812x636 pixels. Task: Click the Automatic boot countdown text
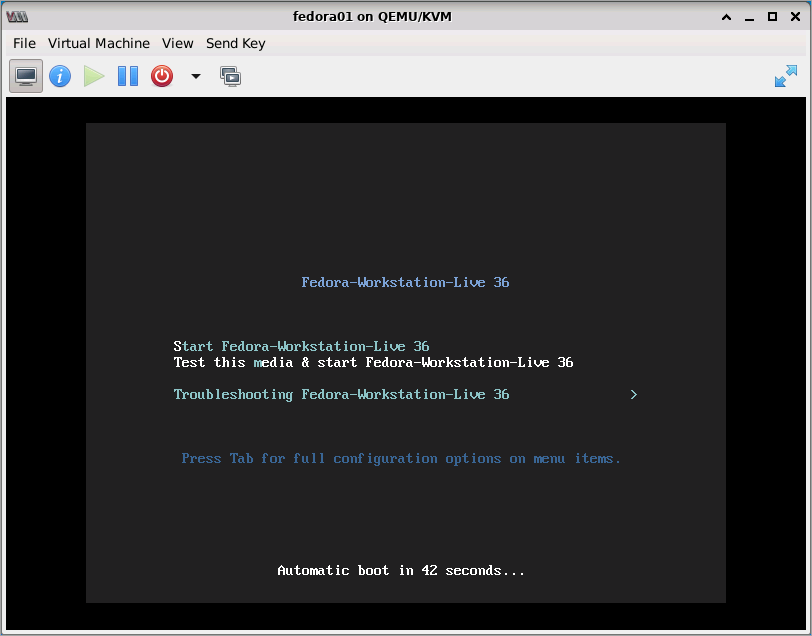[401, 570]
